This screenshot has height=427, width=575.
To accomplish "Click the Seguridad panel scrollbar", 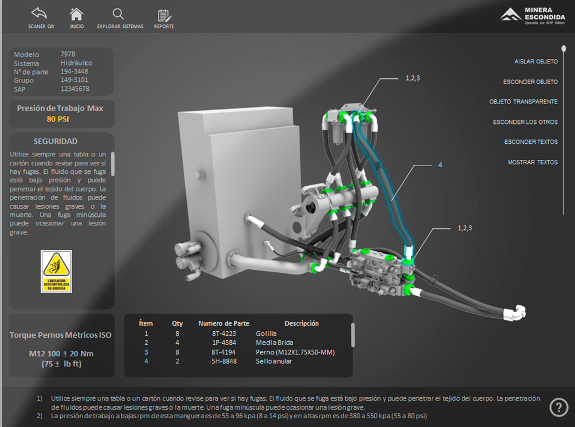I will click(113, 164).
